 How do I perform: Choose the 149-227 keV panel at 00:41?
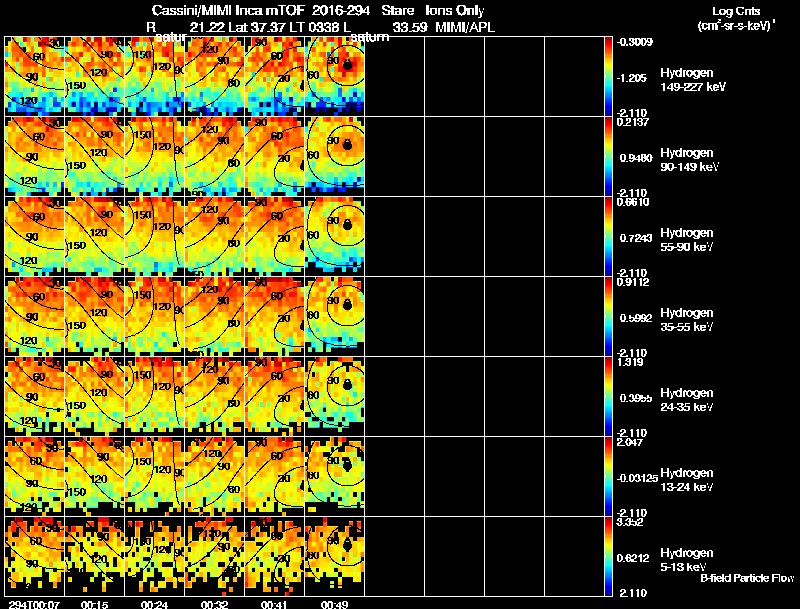point(274,76)
